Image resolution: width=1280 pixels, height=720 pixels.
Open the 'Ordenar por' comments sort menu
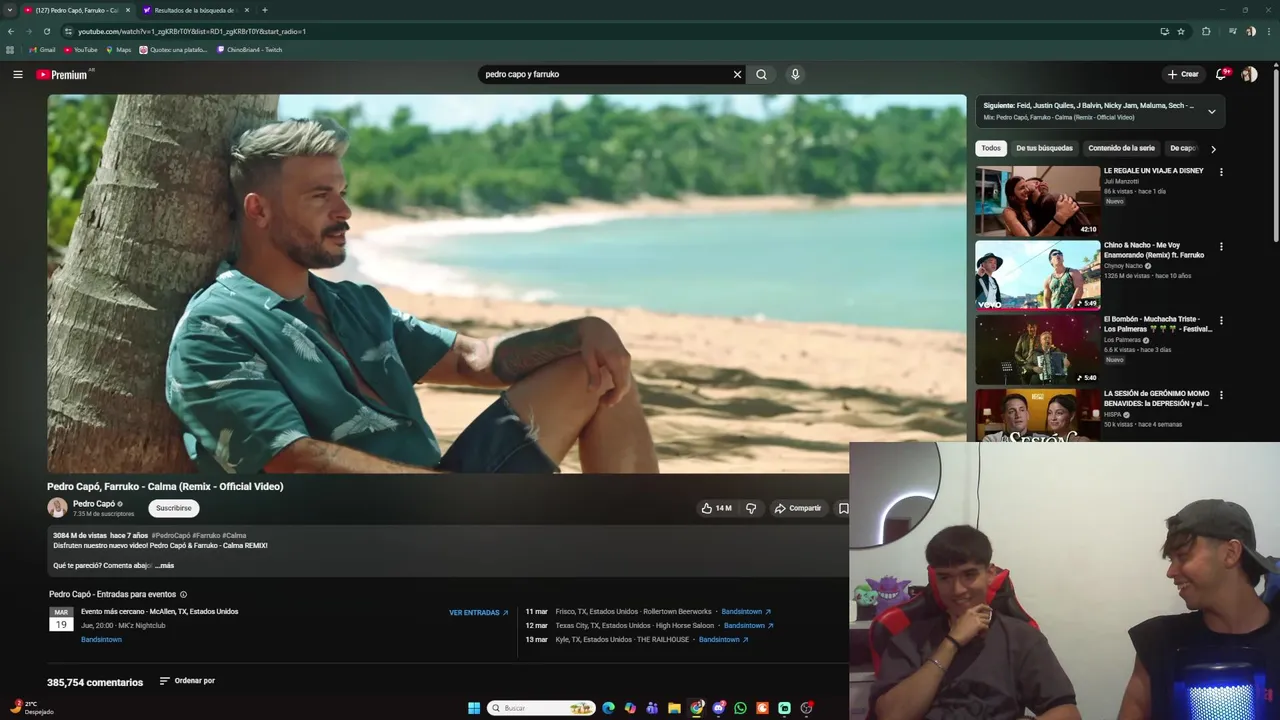187,681
